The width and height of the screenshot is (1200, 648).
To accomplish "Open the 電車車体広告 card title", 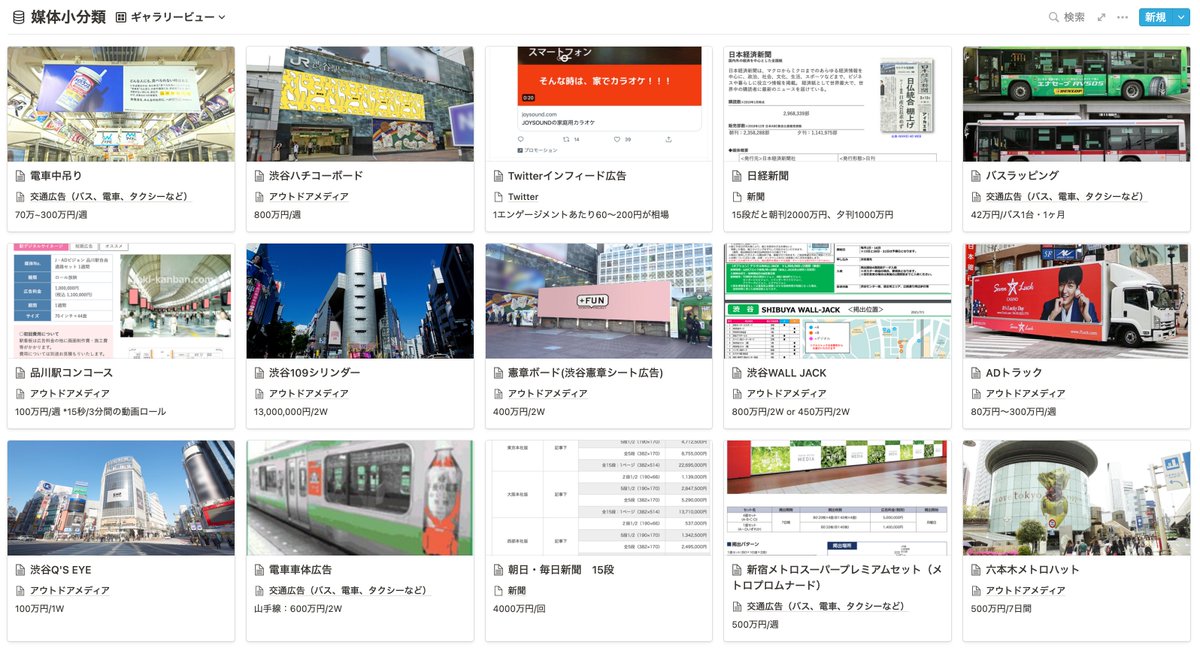I will coord(300,570).
